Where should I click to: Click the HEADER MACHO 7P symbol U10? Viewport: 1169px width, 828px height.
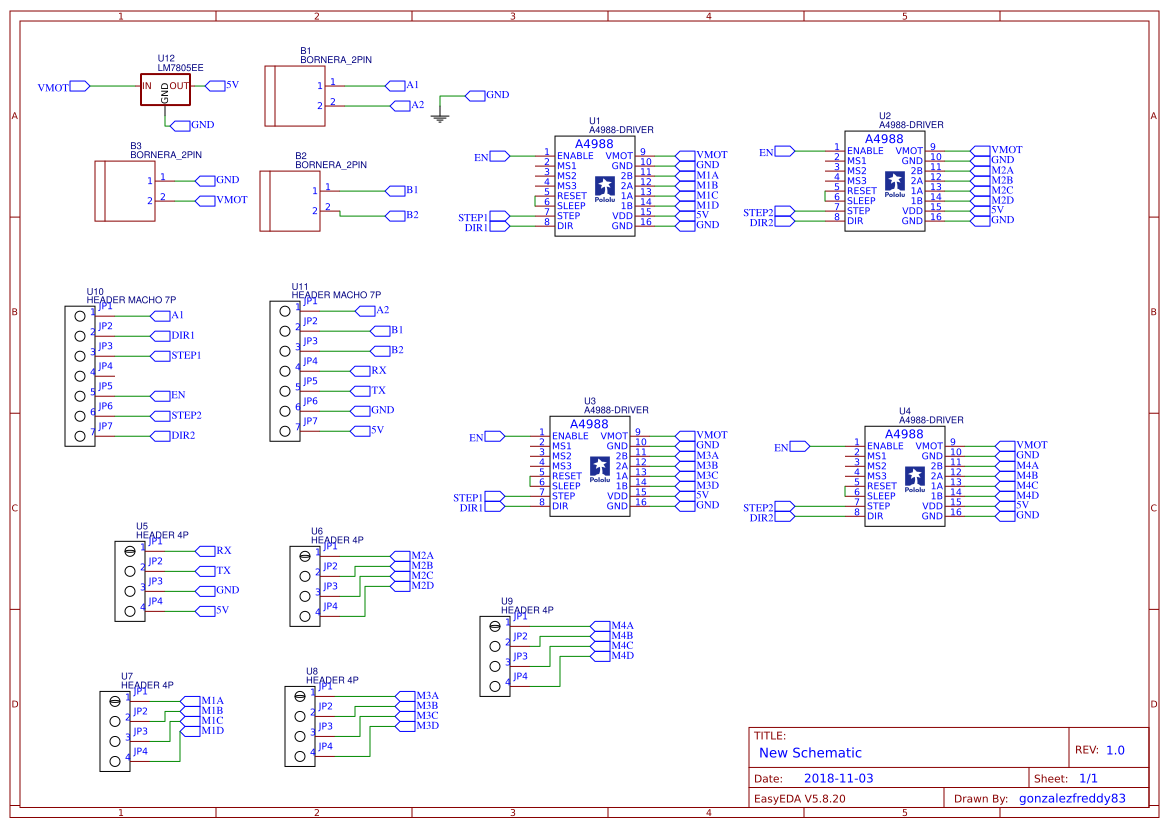[x=79, y=372]
